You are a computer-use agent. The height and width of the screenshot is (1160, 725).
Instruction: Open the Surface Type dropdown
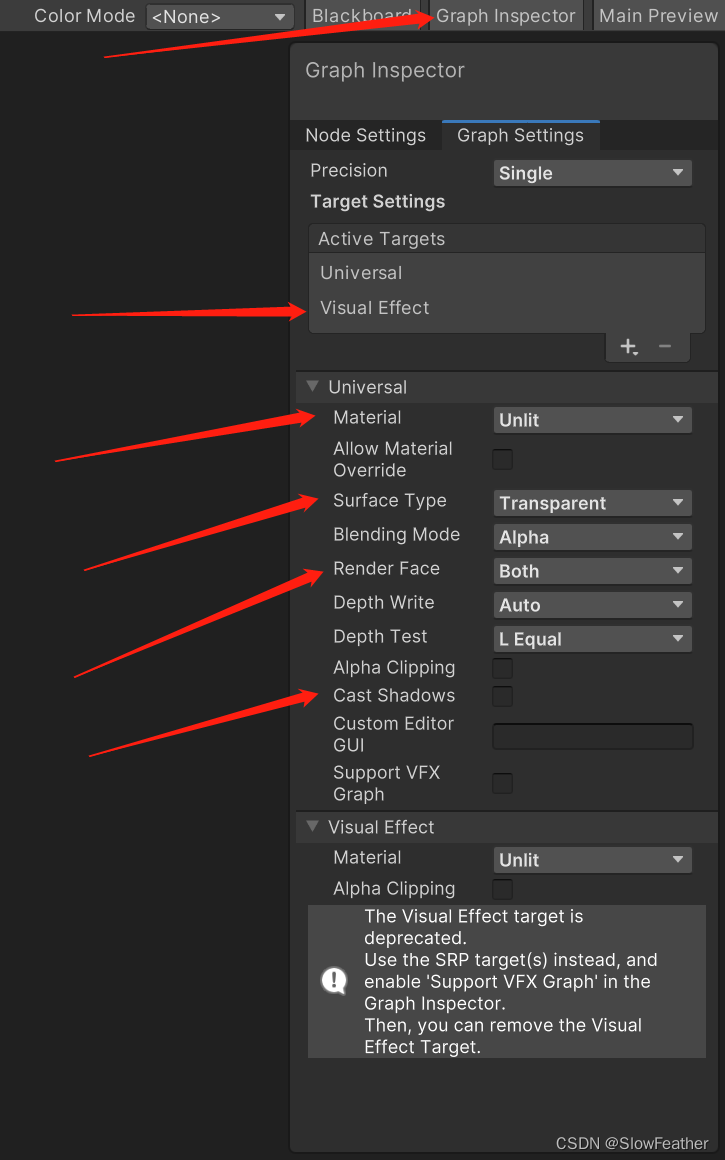click(x=591, y=502)
